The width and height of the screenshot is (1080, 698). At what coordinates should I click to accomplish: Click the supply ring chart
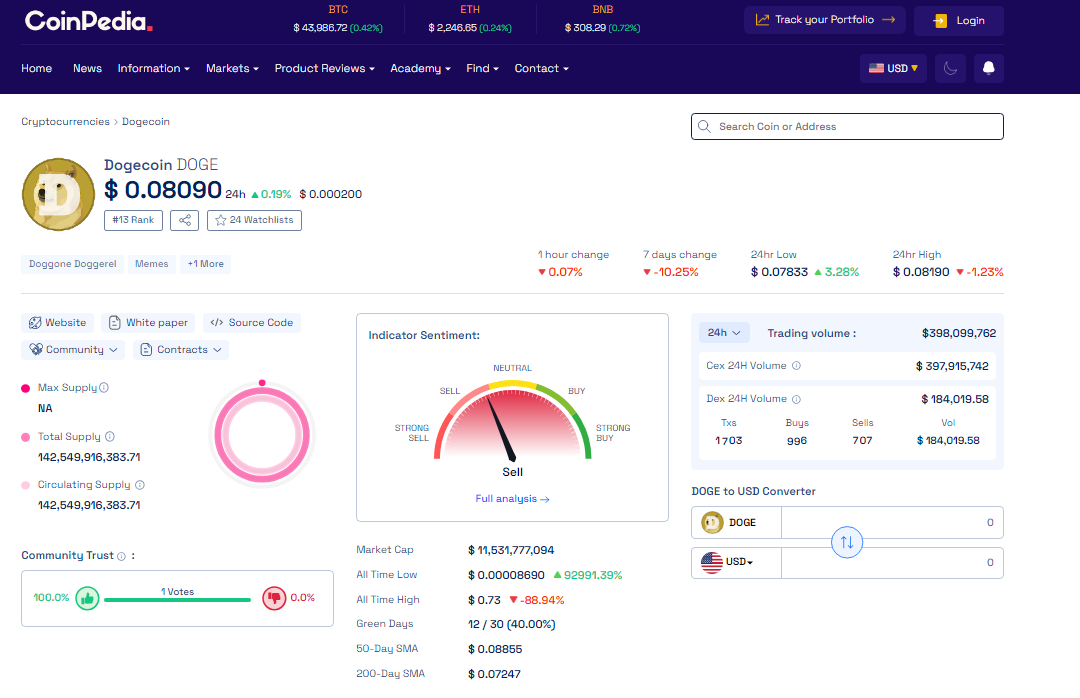(x=262, y=435)
